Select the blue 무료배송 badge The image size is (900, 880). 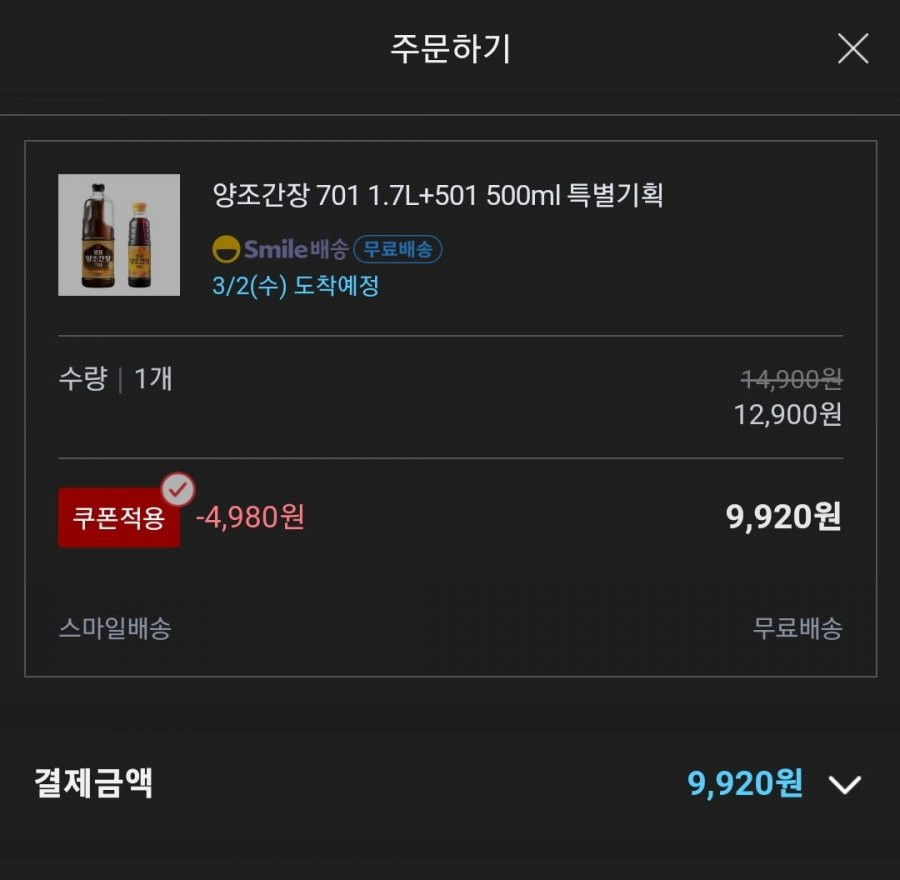pyautogui.click(x=397, y=249)
